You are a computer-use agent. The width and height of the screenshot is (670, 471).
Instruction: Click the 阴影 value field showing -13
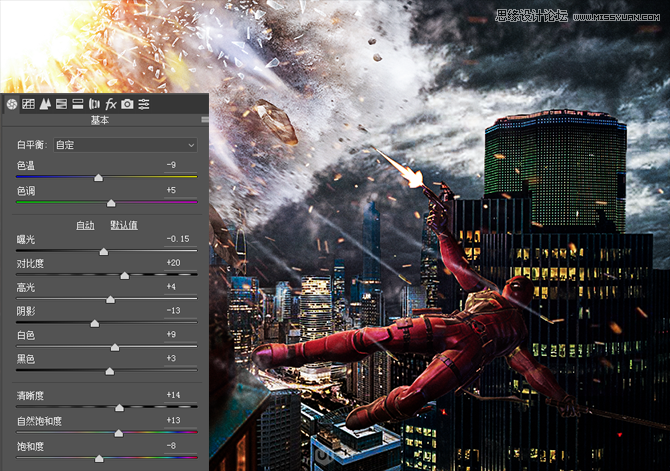point(180,311)
